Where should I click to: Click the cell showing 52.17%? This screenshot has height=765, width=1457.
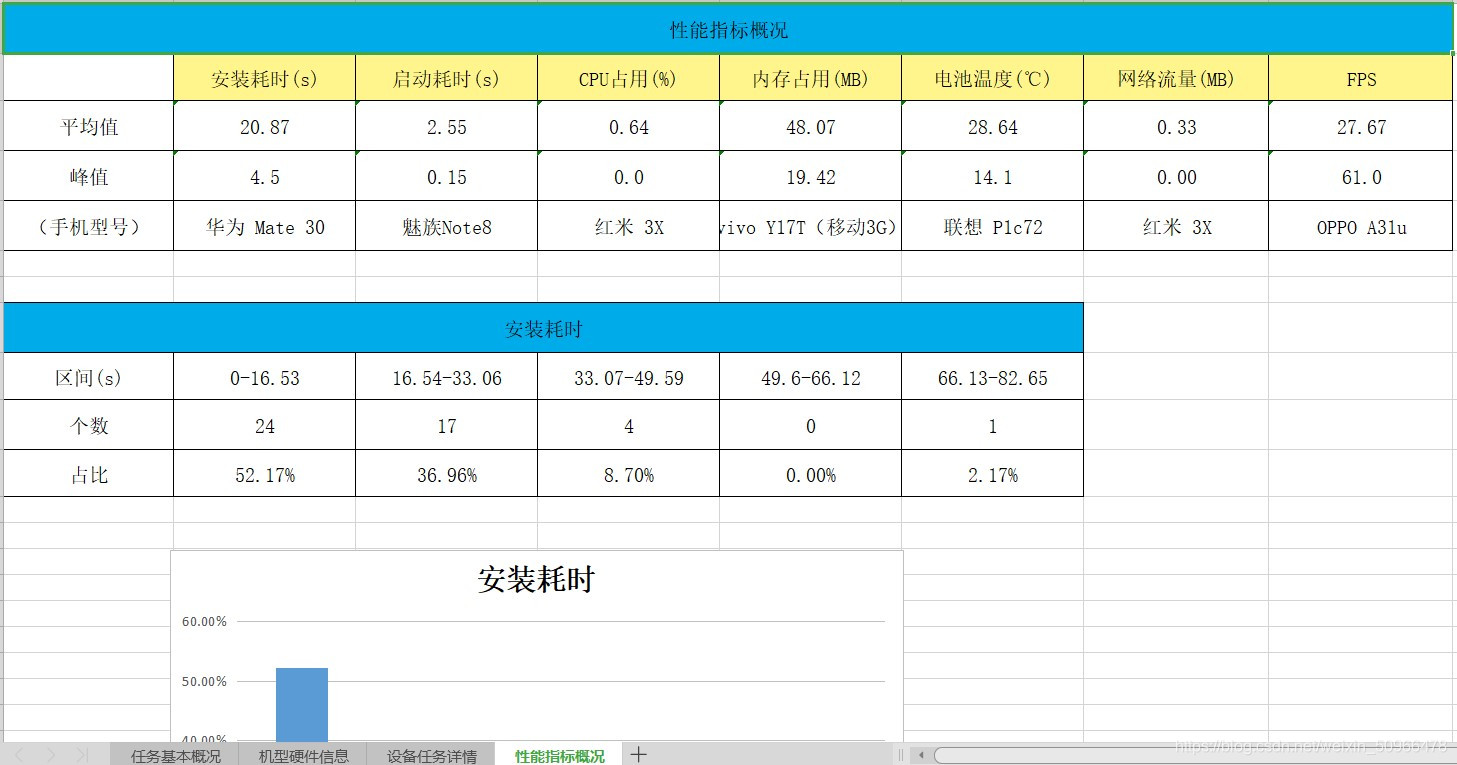point(264,474)
